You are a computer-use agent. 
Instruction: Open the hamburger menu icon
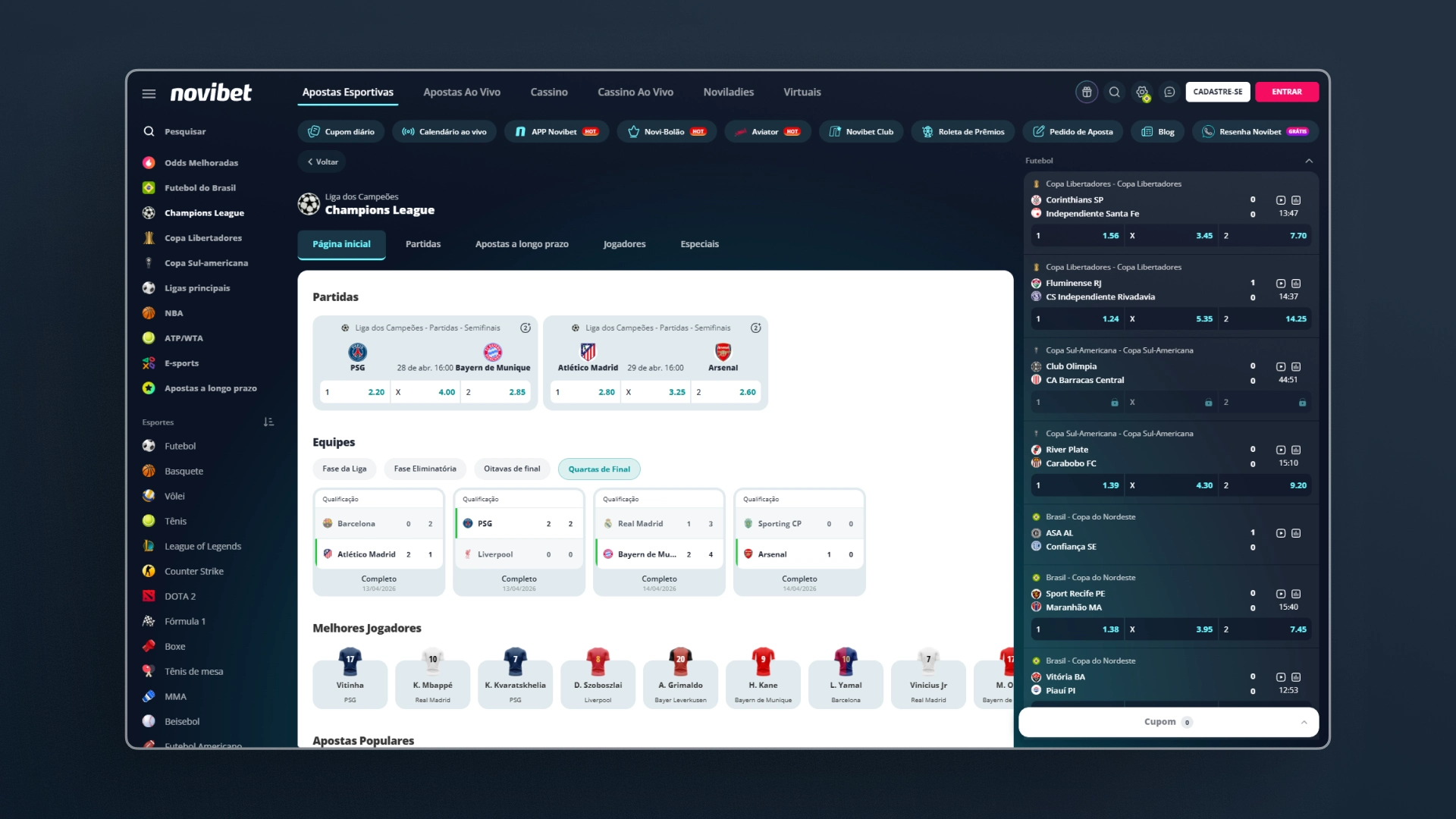pos(149,93)
